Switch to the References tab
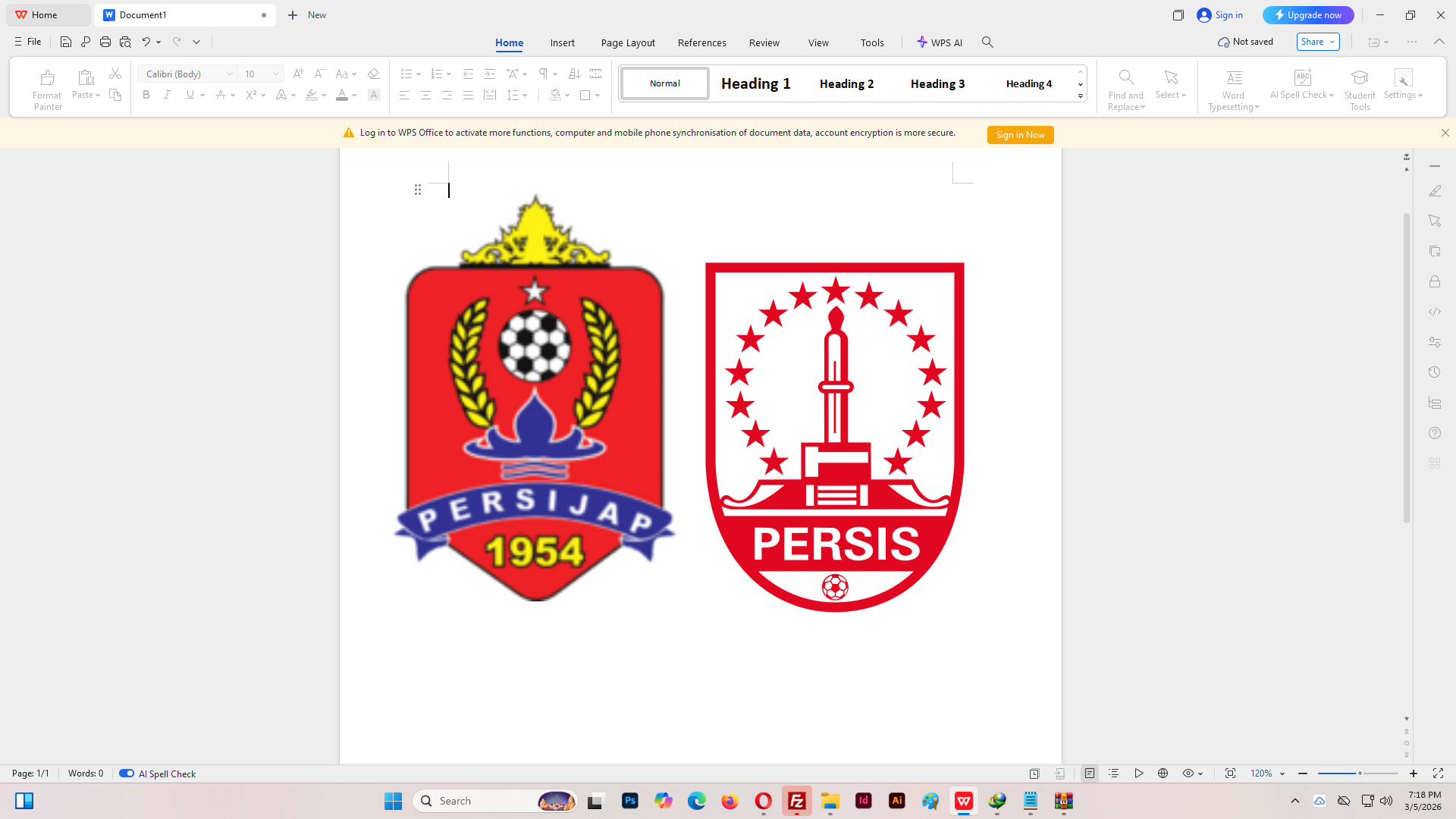The width and height of the screenshot is (1456, 819). point(702,42)
